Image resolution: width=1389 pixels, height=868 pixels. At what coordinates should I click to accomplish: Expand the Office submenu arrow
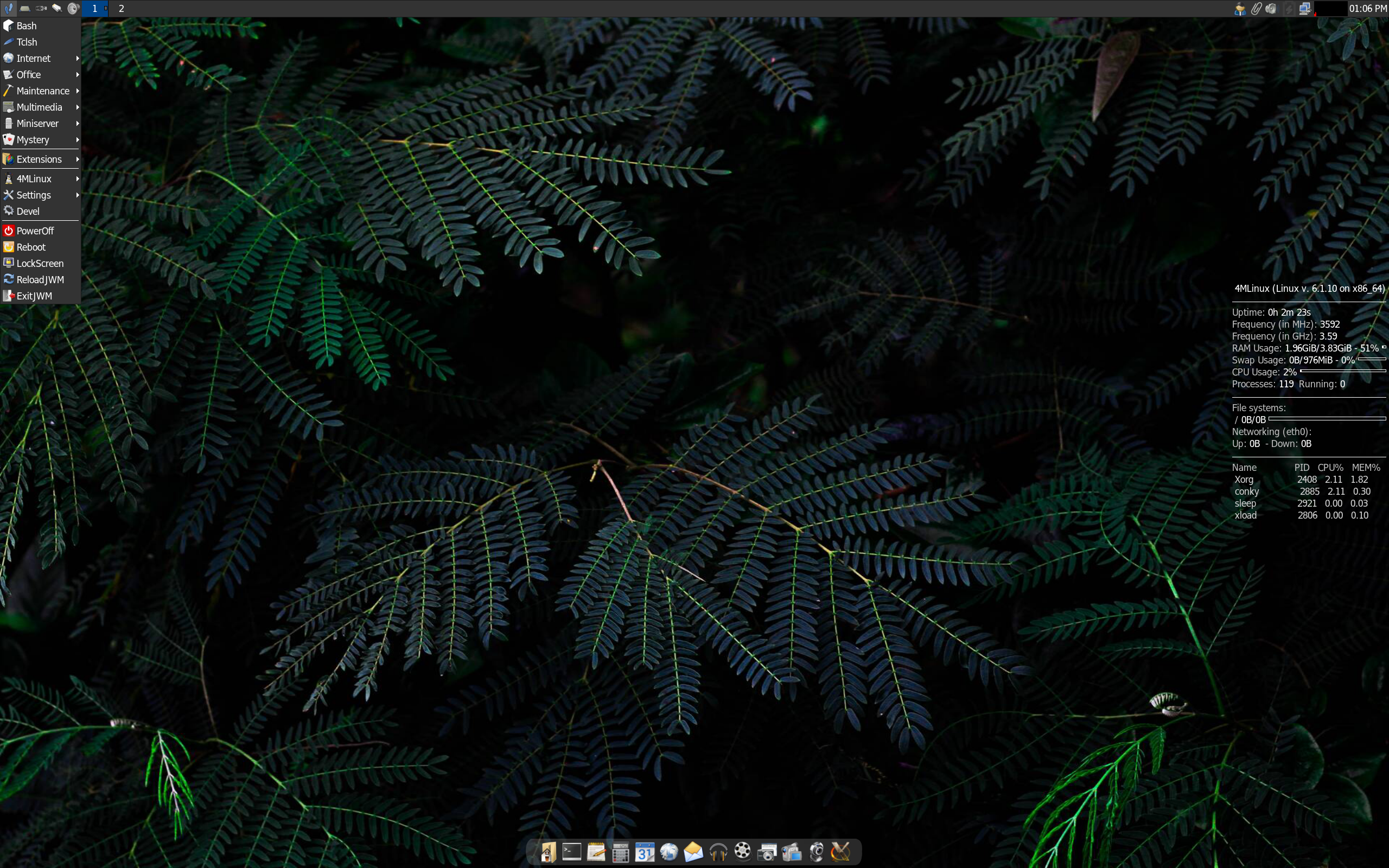pos(77,75)
